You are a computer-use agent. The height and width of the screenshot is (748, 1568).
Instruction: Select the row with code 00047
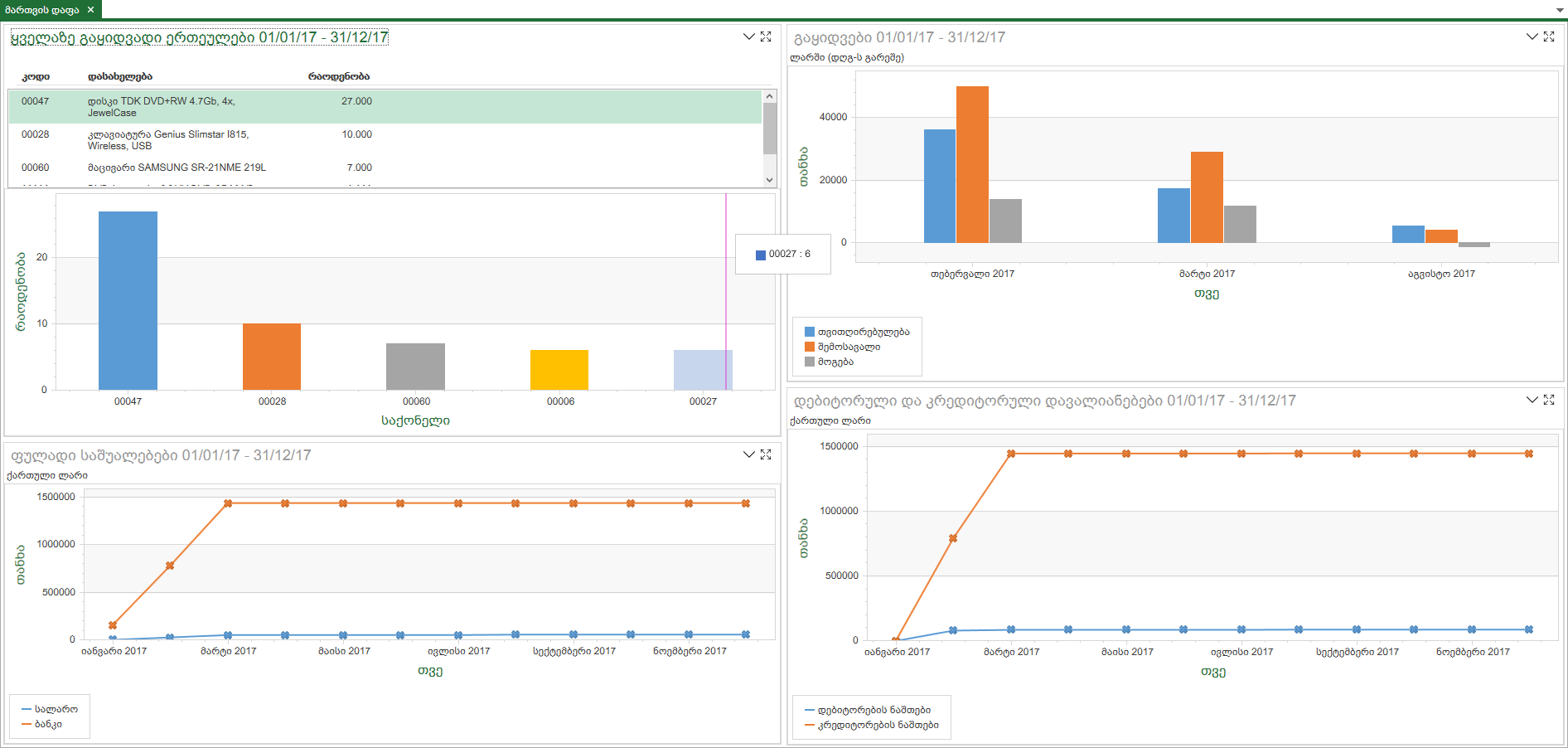385,107
